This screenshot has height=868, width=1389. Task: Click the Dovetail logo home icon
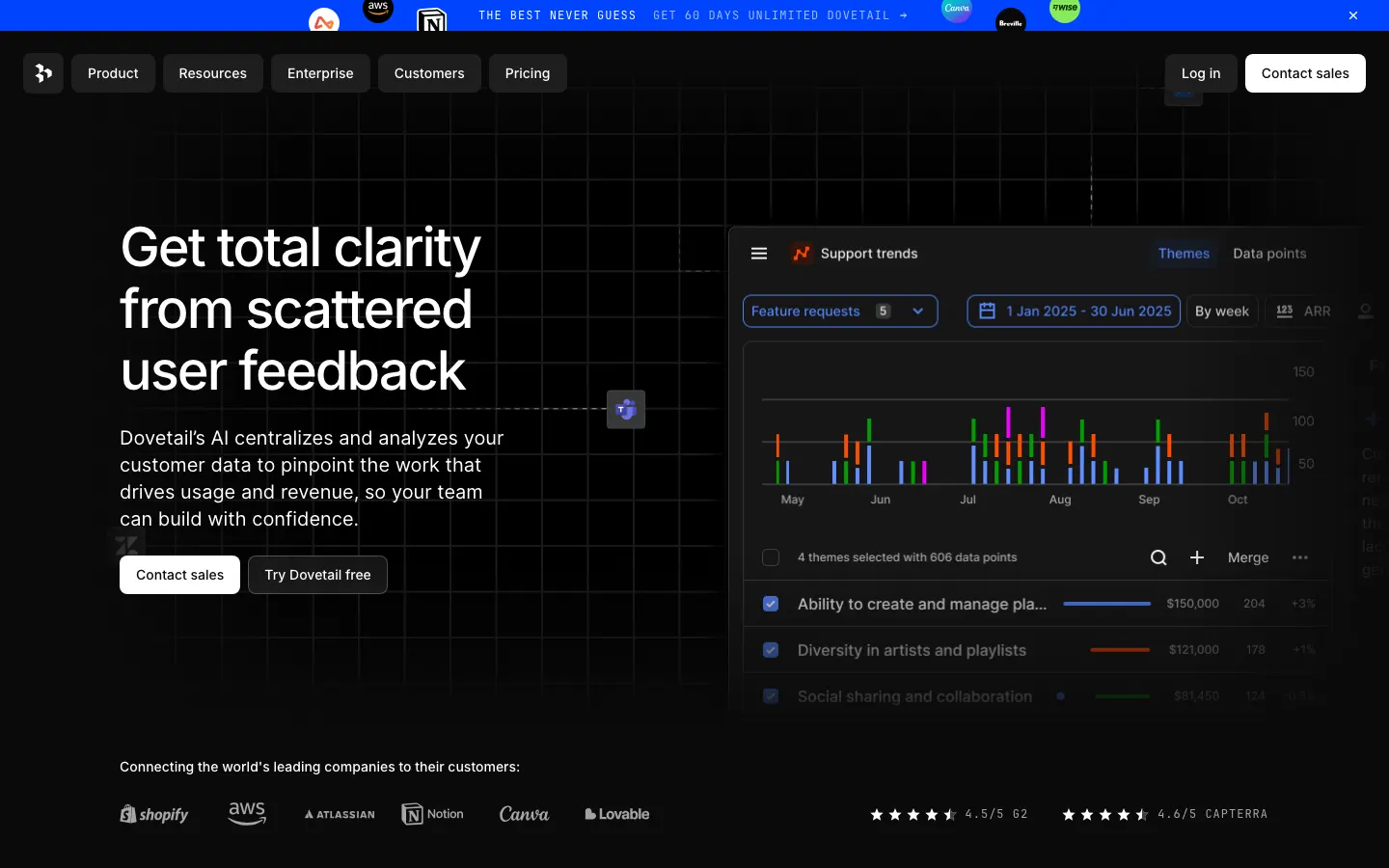click(x=43, y=73)
